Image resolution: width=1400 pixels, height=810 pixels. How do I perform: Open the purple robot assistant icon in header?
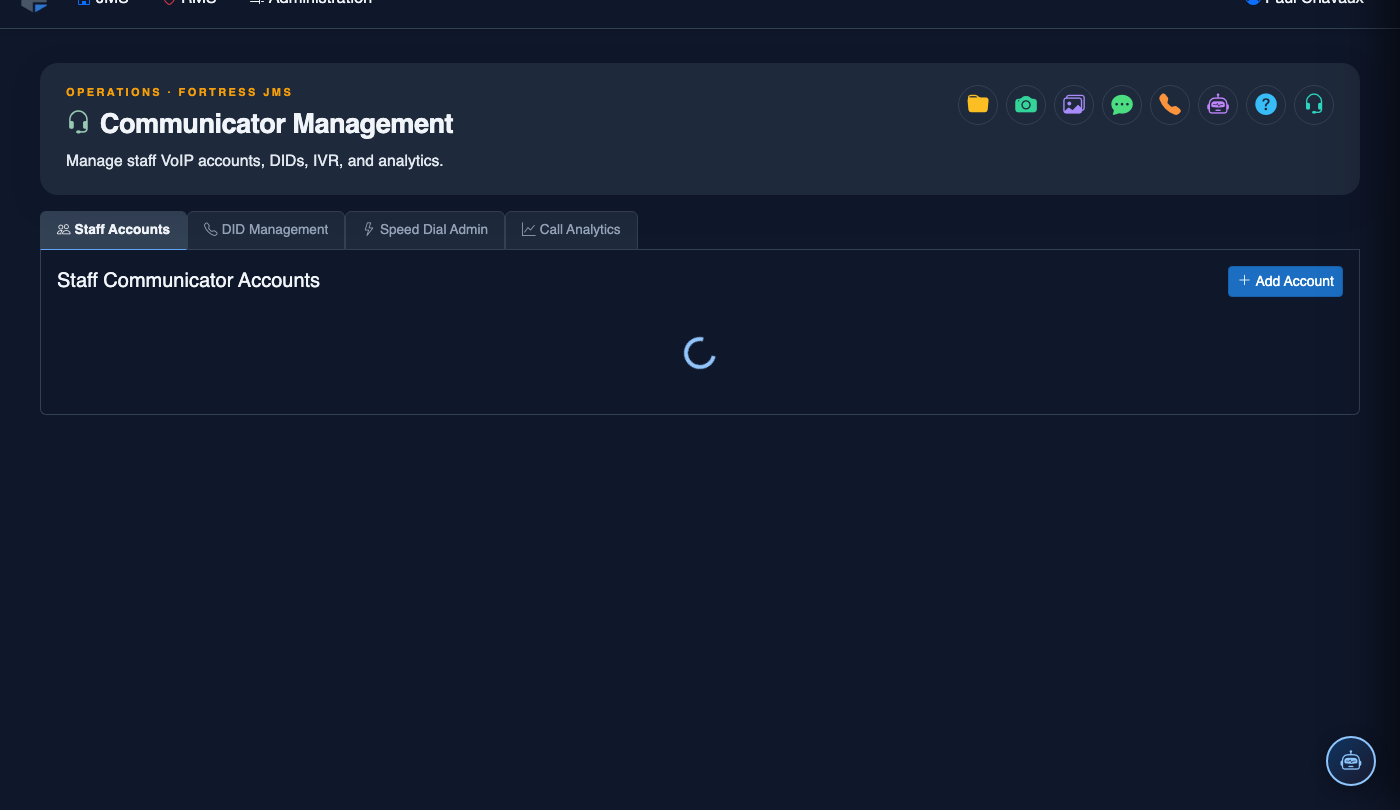[1218, 104]
